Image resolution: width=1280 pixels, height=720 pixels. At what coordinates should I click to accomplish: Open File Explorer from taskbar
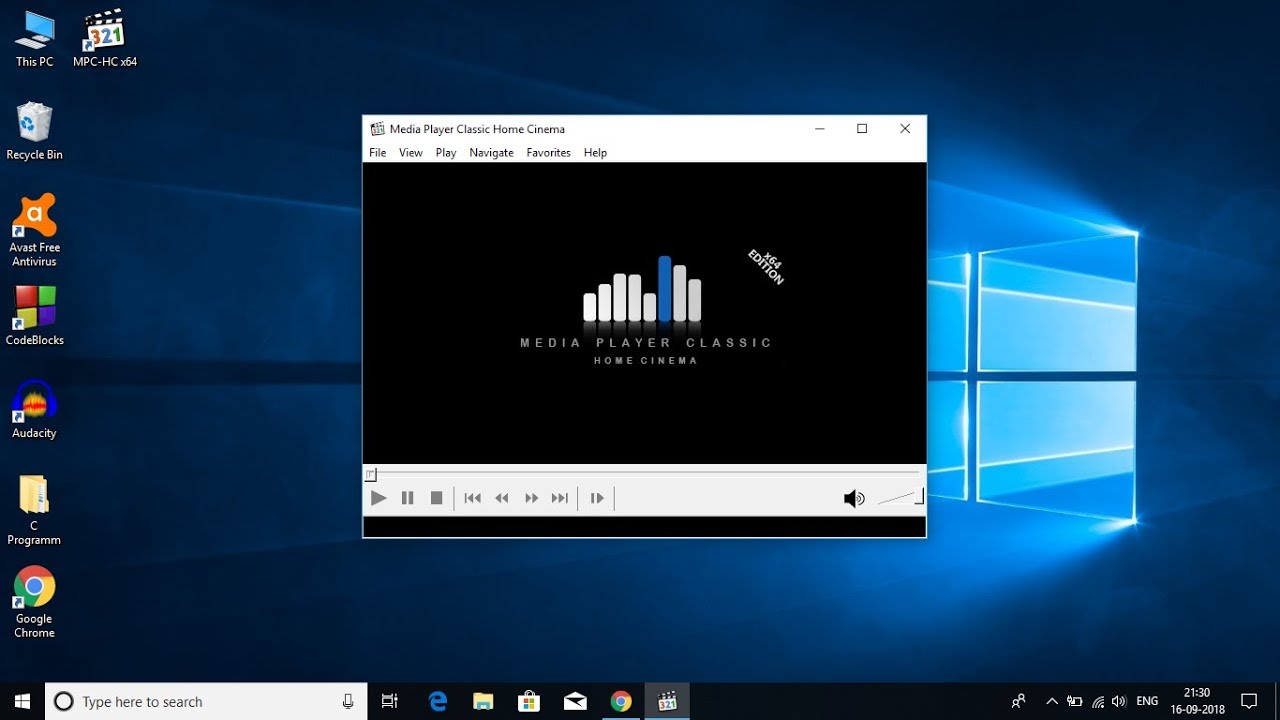point(483,701)
